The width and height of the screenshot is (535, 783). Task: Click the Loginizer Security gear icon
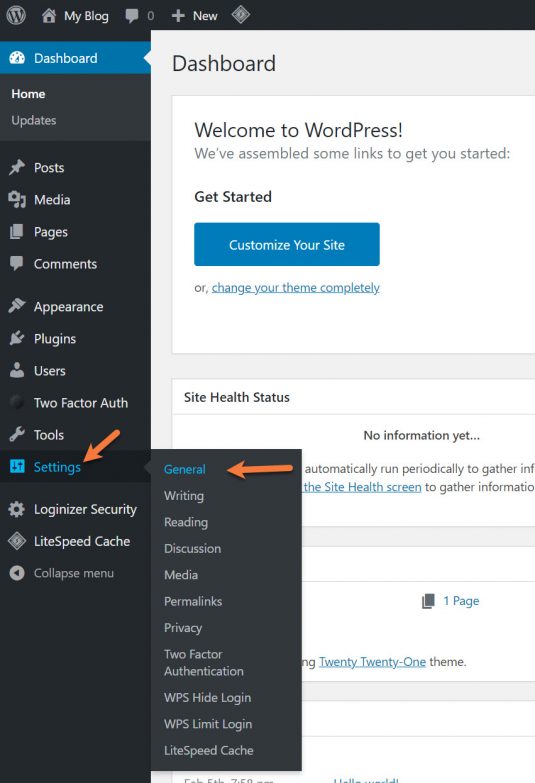tap(16, 509)
